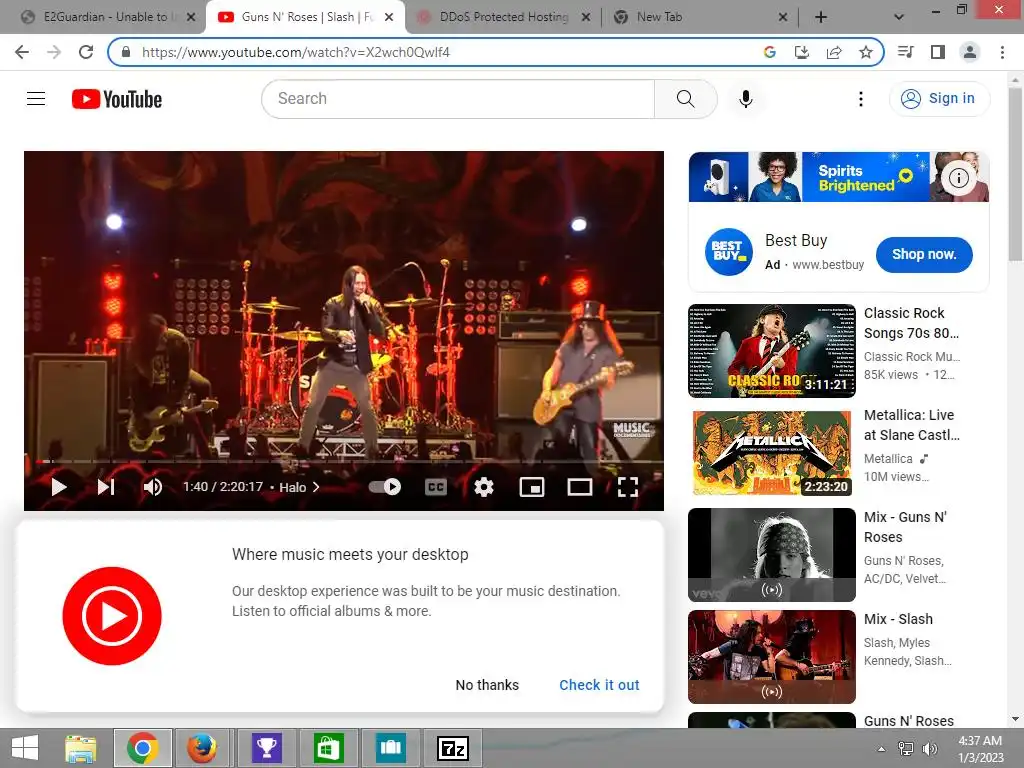This screenshot has width=1024, height=768.
Task: Switch to theater mode
Action: coord(579,487)
